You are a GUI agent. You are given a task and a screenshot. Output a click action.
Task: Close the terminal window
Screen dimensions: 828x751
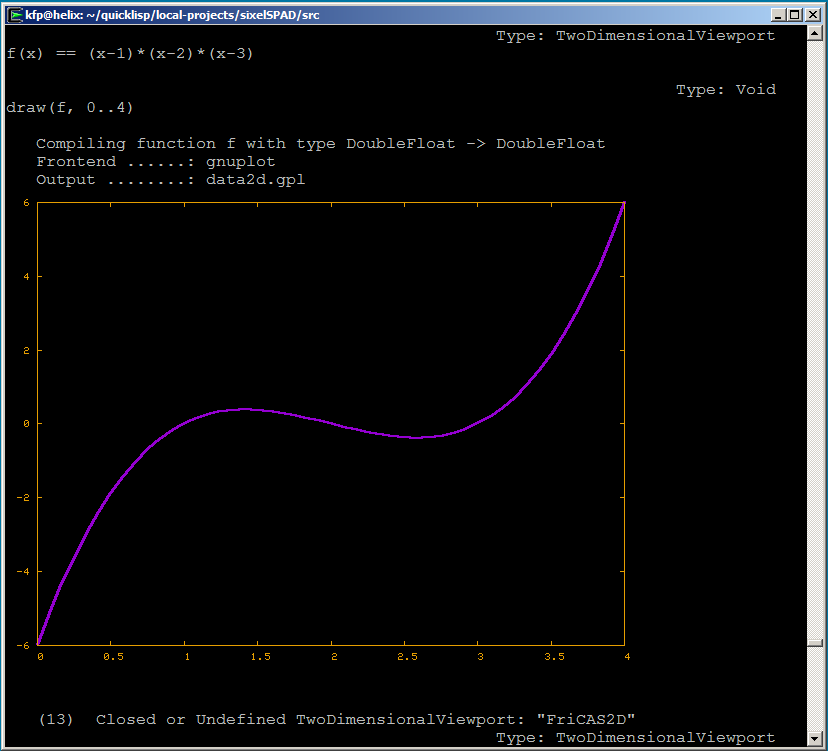point(813,15)
